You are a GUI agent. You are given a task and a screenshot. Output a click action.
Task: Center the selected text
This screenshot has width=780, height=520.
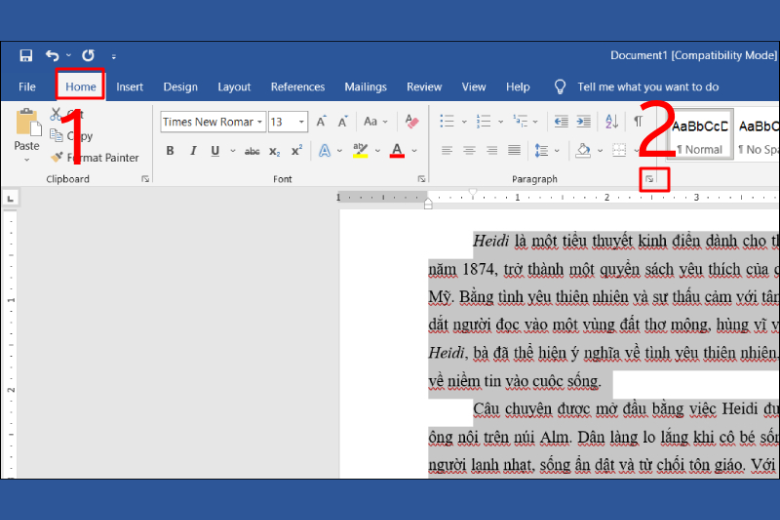pyautogui.click(x=469, y=150)
